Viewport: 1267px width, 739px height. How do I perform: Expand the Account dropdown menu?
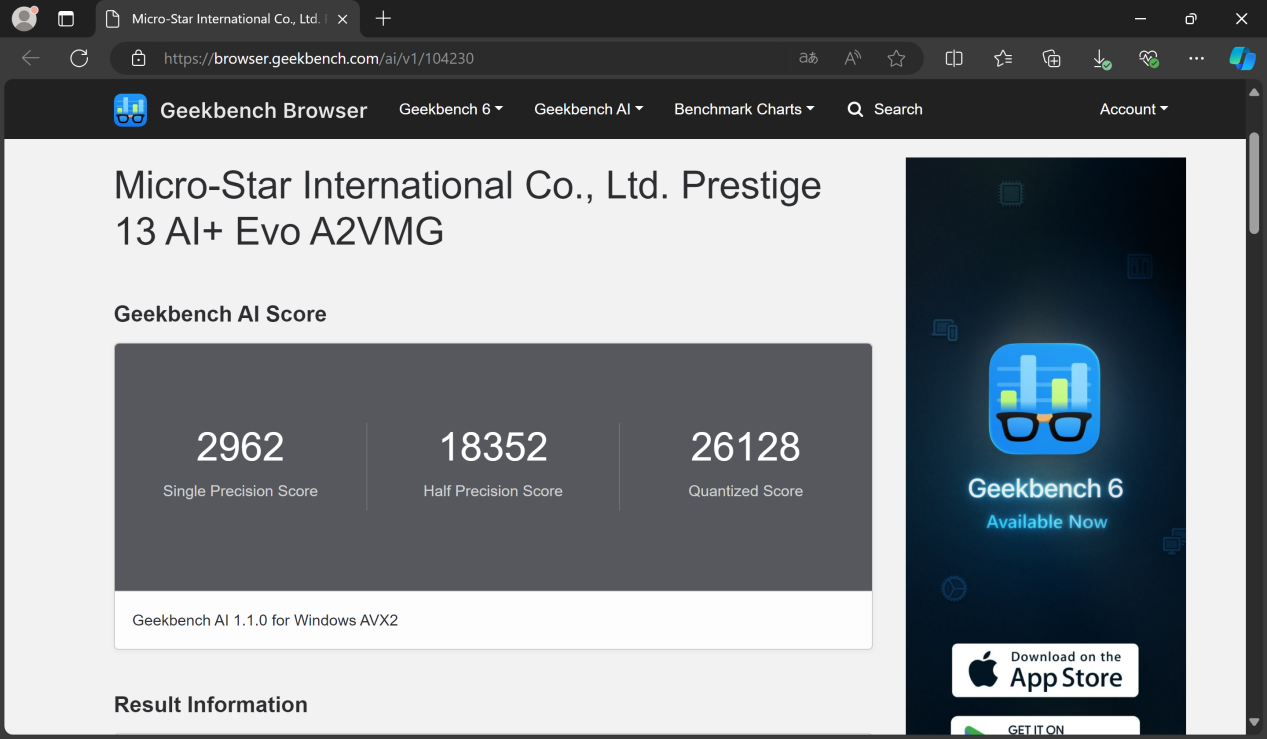tap(1133, 109)
